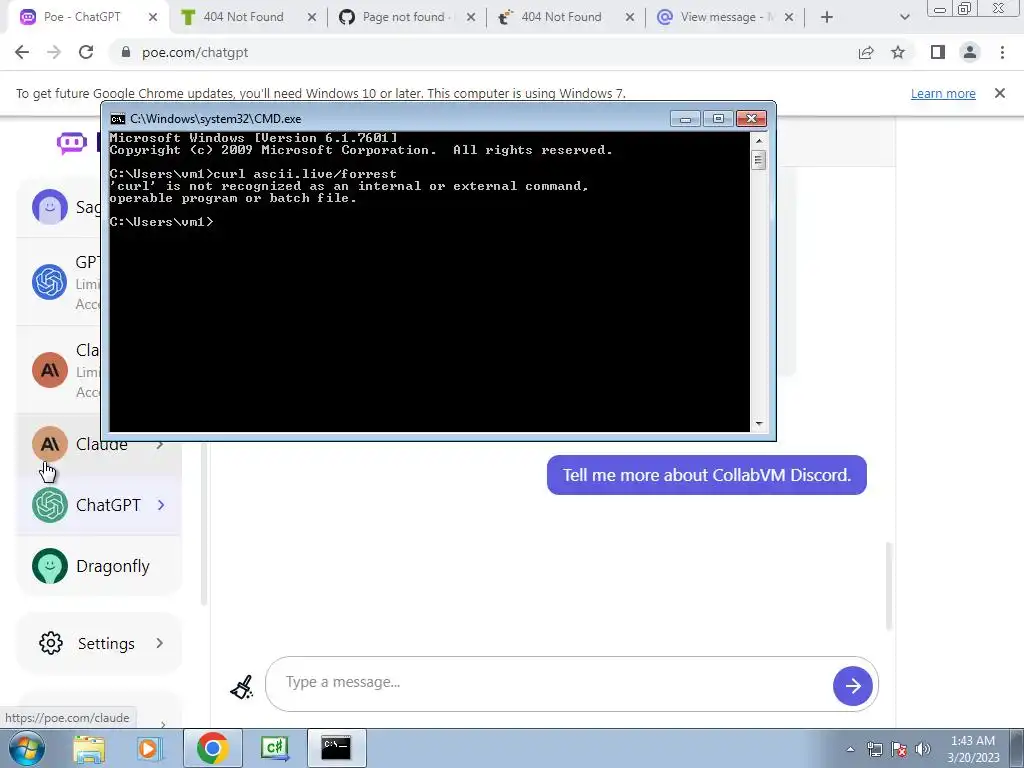This screenshot has height=768, width=1024.
Task: Open the Claude bot in sidebar
Action: click(98, 444)
